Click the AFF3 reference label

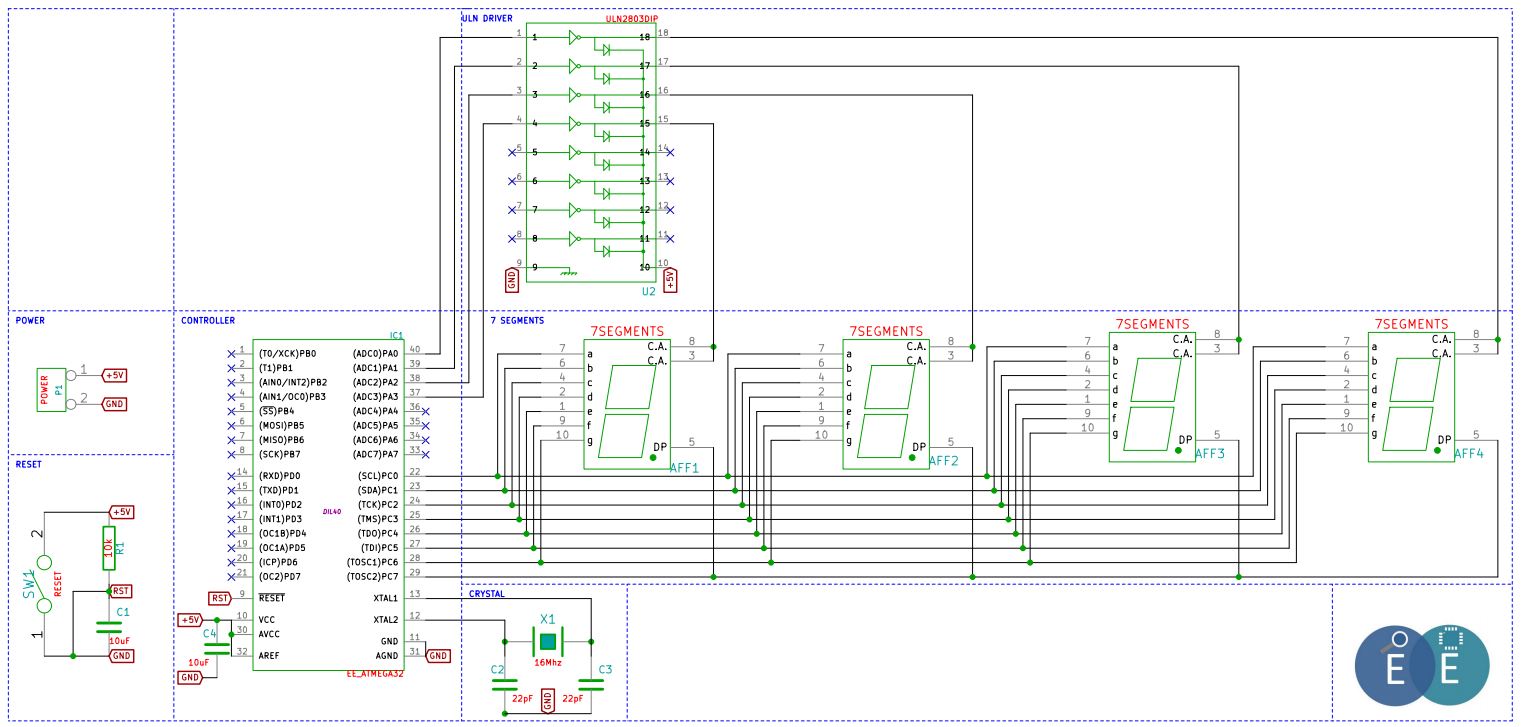(1210, 453)
